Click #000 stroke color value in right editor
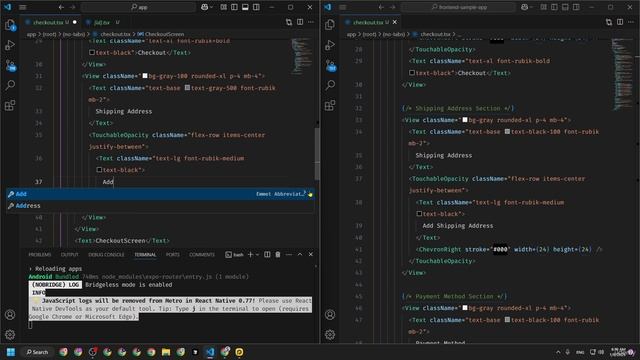This screenshot has width=640, height=360. pos(500,249)
